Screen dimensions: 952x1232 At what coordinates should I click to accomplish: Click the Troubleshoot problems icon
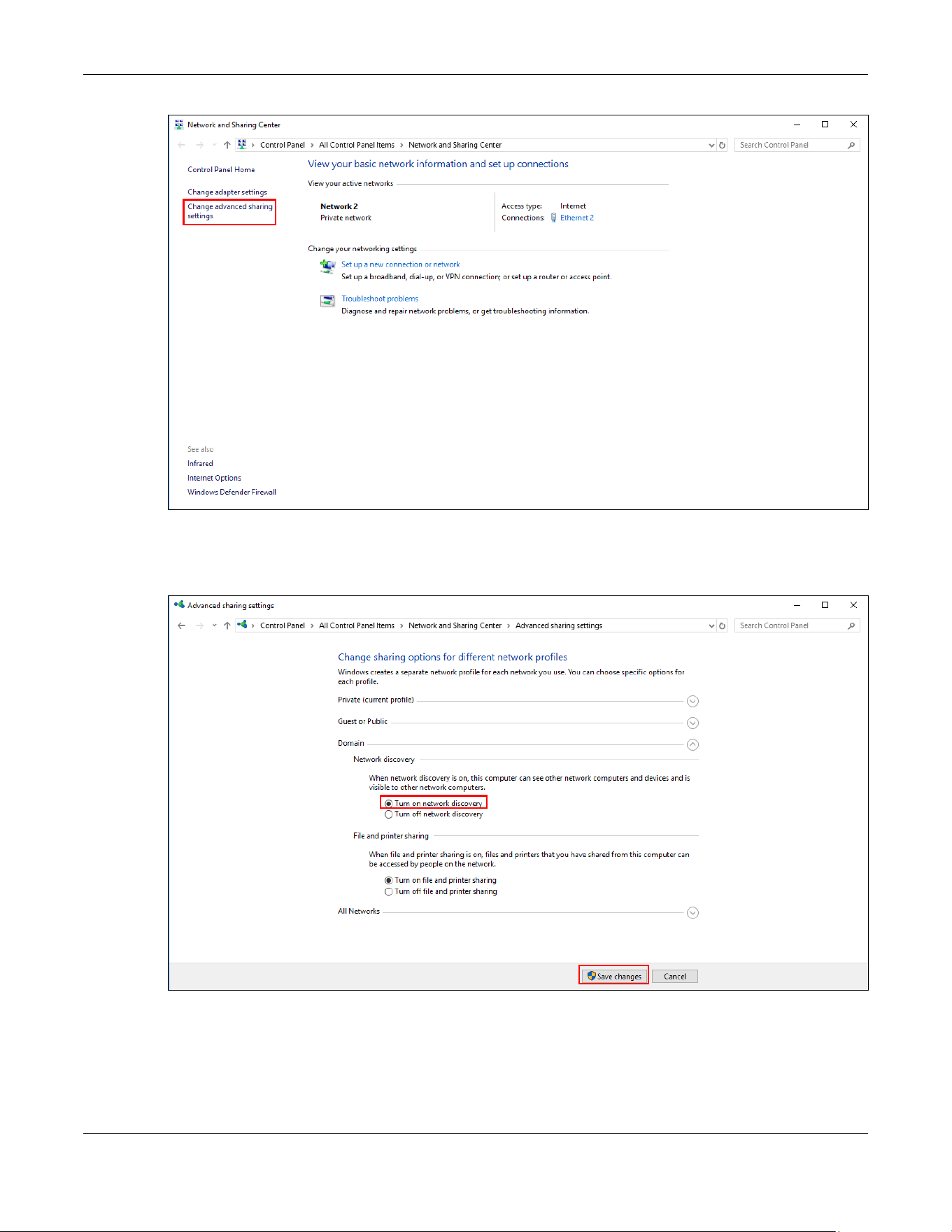click(x=327, y=301)
